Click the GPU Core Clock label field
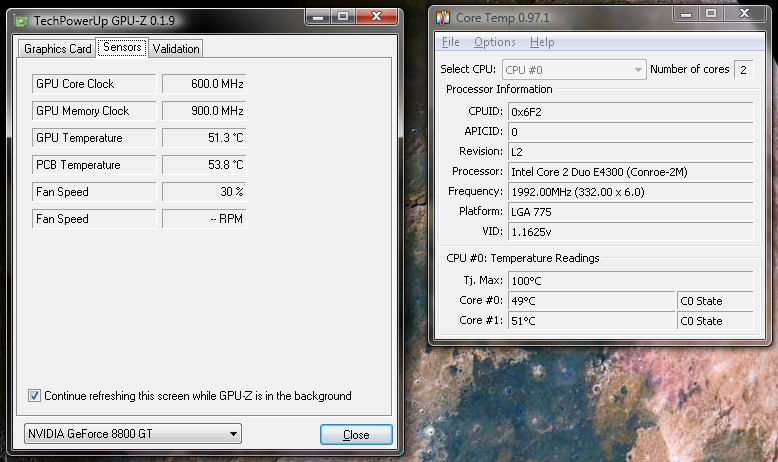Image resolution: width=778 pixels, height=462 pixels. (x=94, y=84)
